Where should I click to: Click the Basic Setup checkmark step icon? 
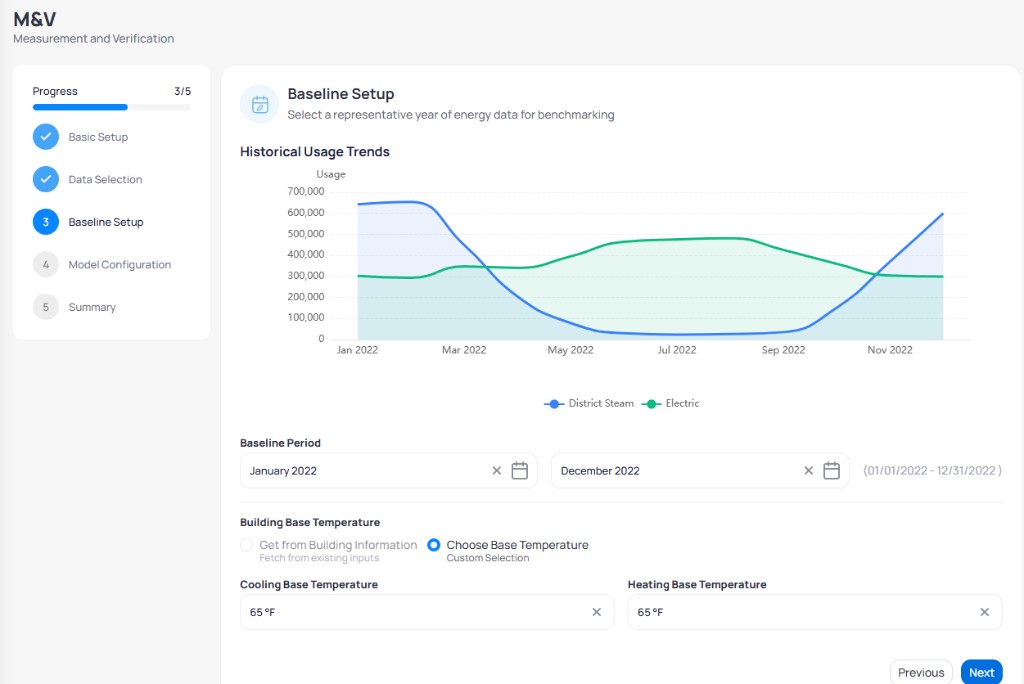pyautogui.click(x=46, y=137)
